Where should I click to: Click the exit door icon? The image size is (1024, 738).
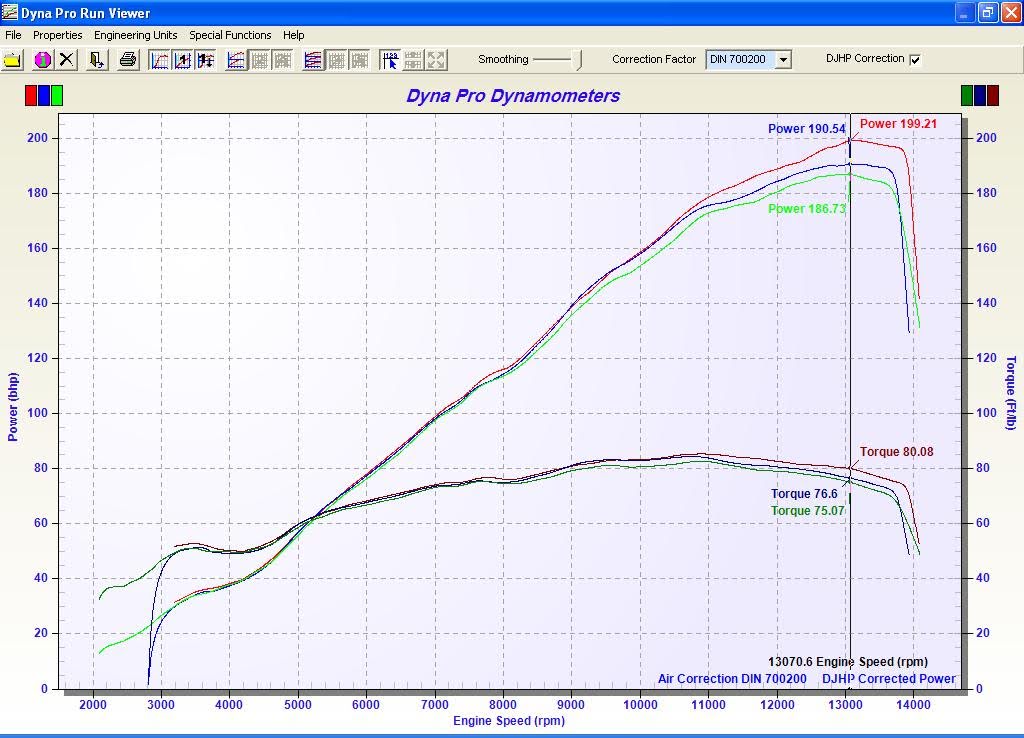(97, 60)
